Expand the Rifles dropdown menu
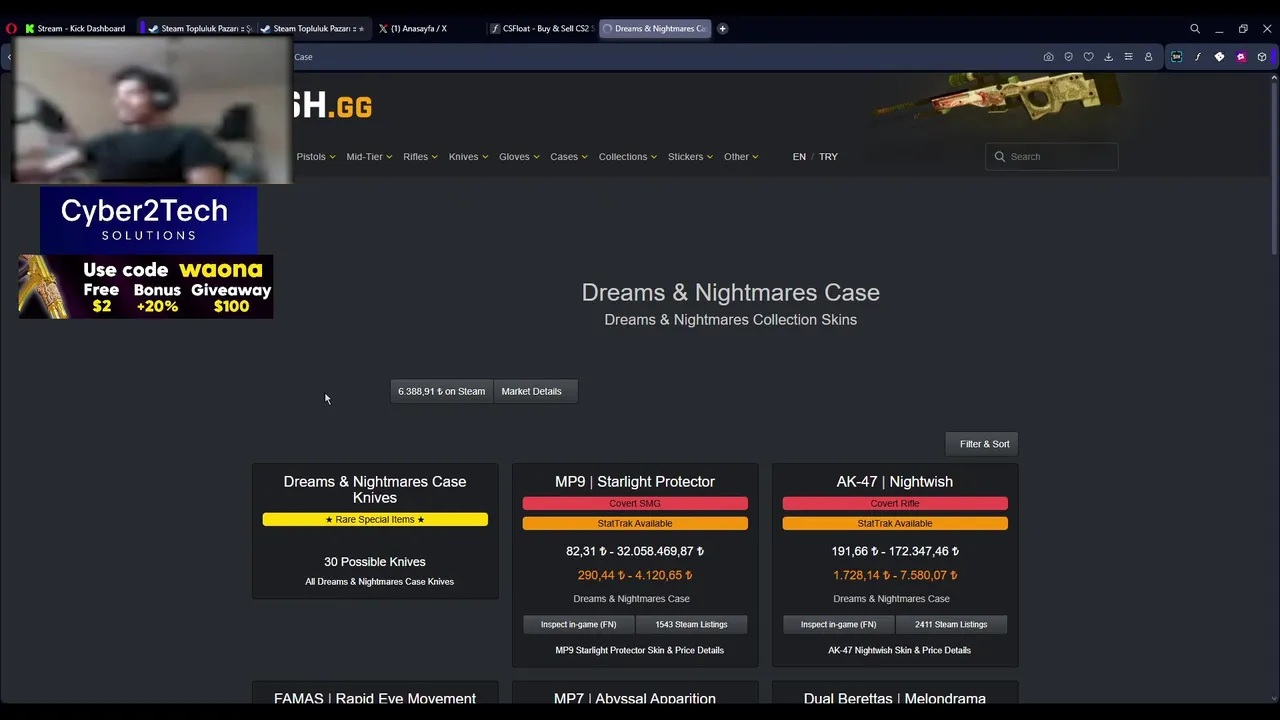Screen dimensions: 1280x720 pos(420,157)
